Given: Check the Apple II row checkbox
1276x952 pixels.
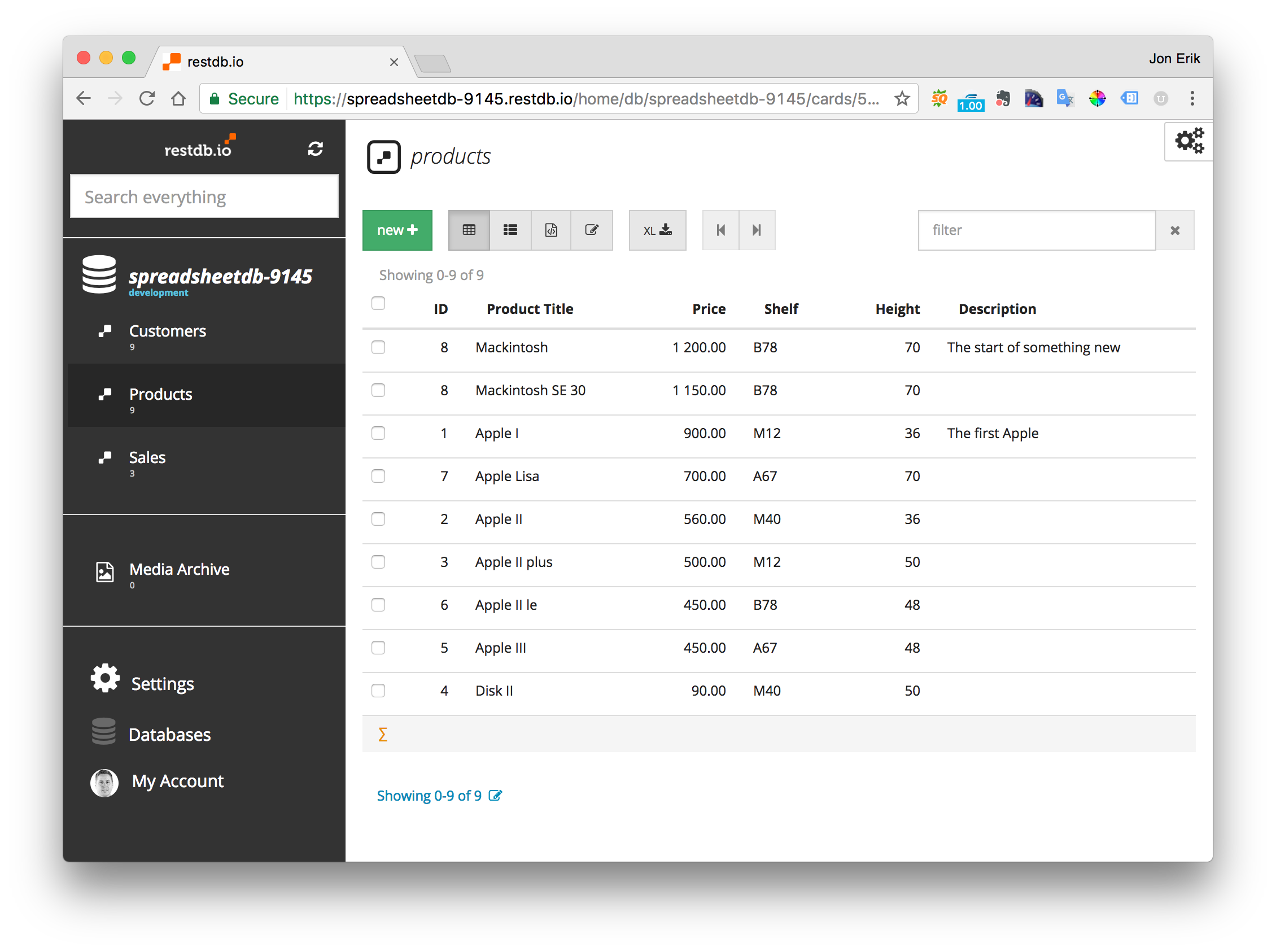Looking at the screenshot, I should pos(378,519).
